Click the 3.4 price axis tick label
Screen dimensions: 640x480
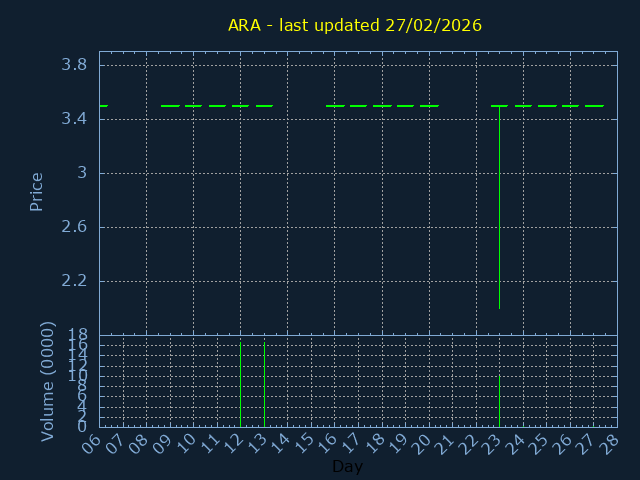[75, 119]
